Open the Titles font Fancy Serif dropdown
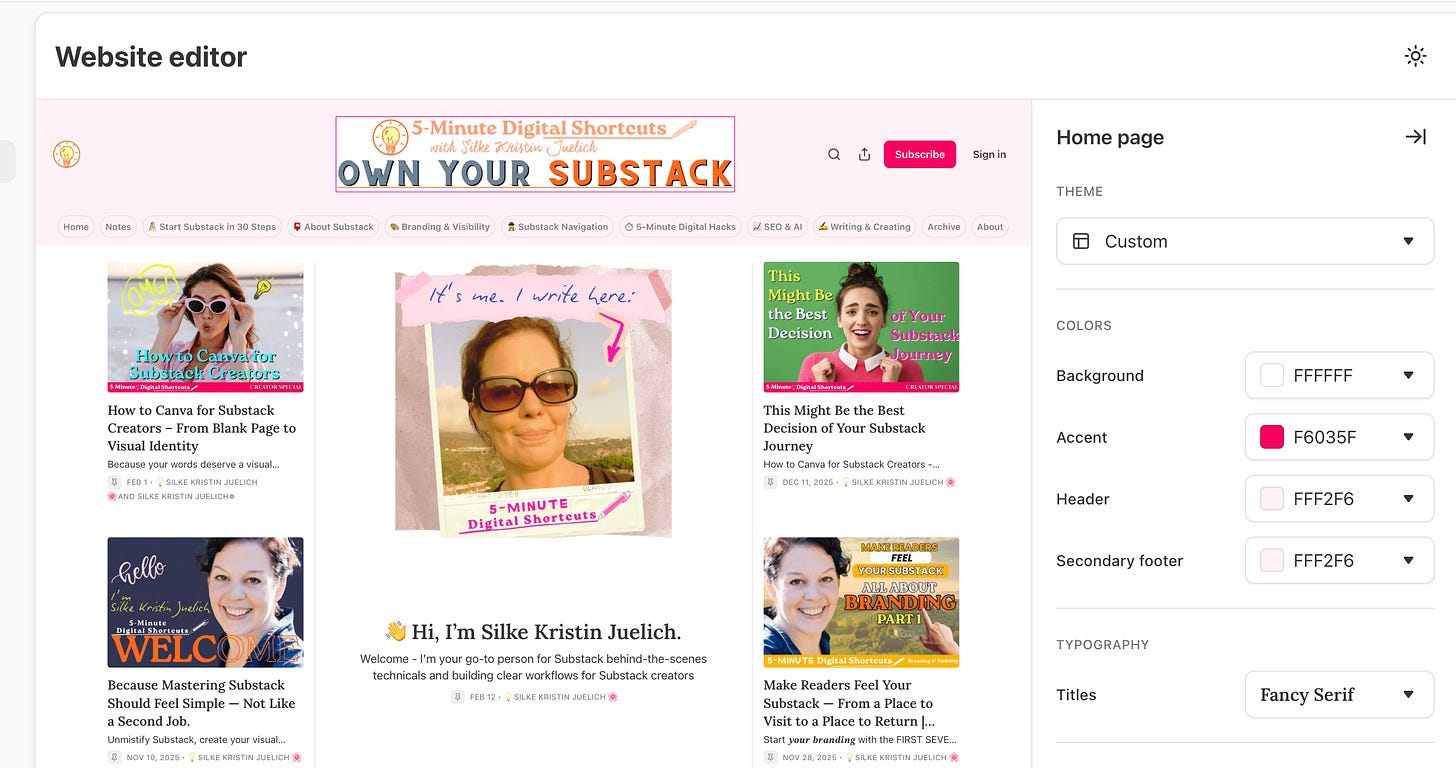Screen dimensions: 1456x768 tap(1339, 694)
